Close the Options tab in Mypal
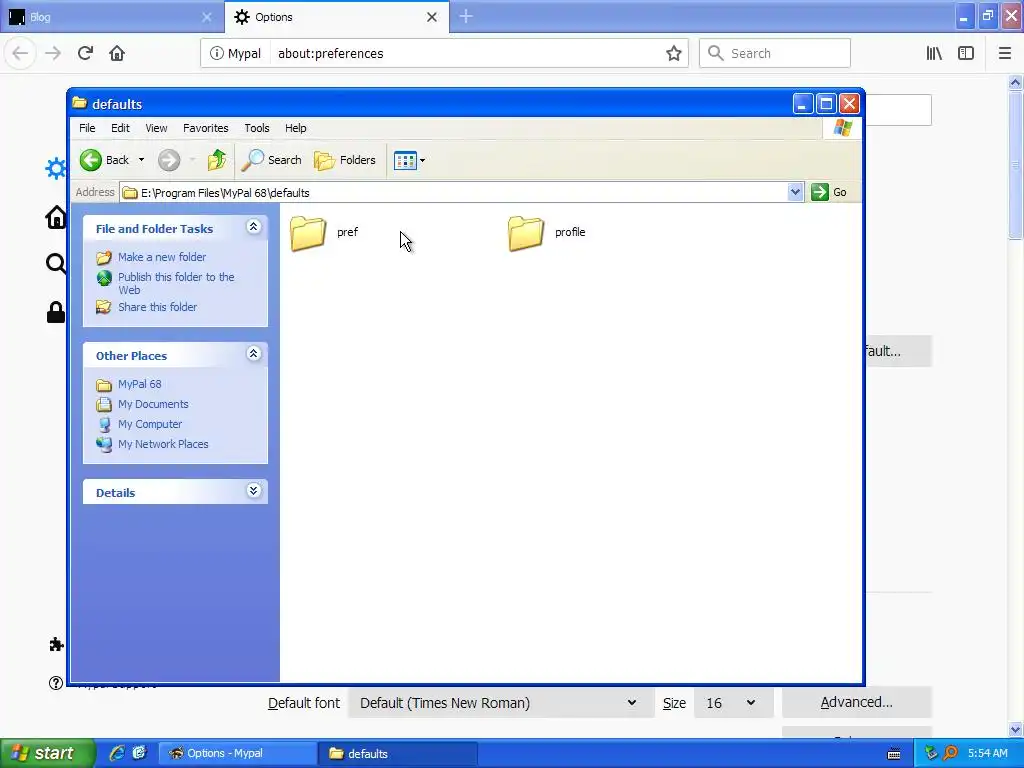The width and height of the screenshot is (1024, 768). tap(432, 17)
